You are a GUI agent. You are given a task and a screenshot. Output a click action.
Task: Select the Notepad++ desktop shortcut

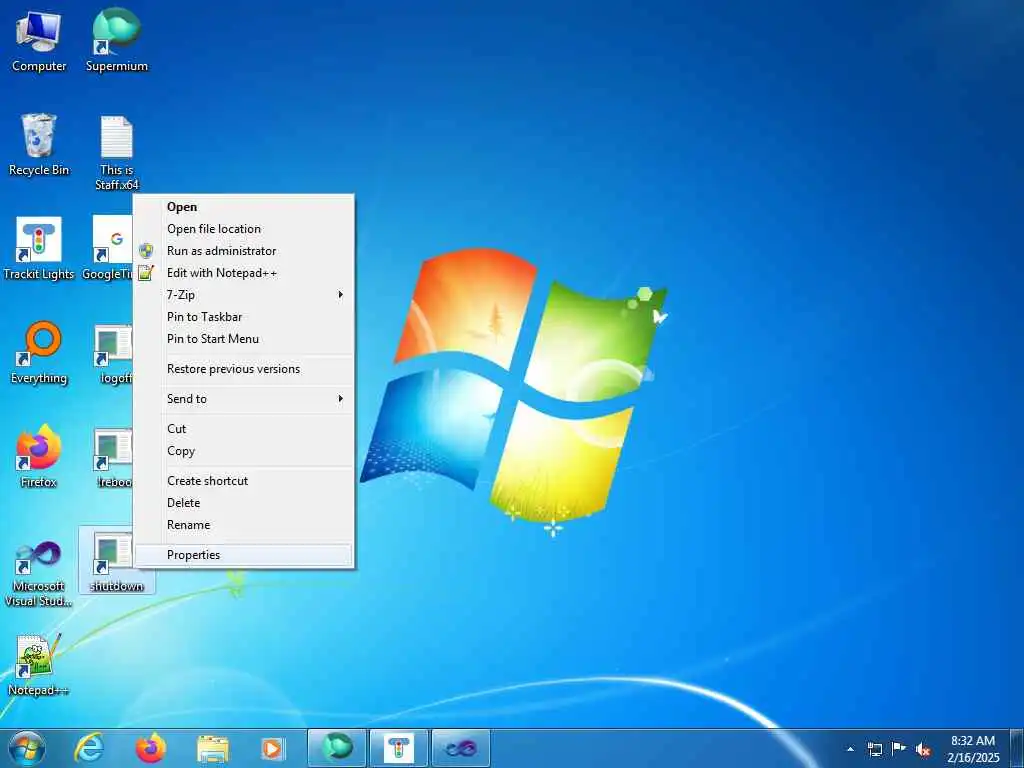[39, 664]
